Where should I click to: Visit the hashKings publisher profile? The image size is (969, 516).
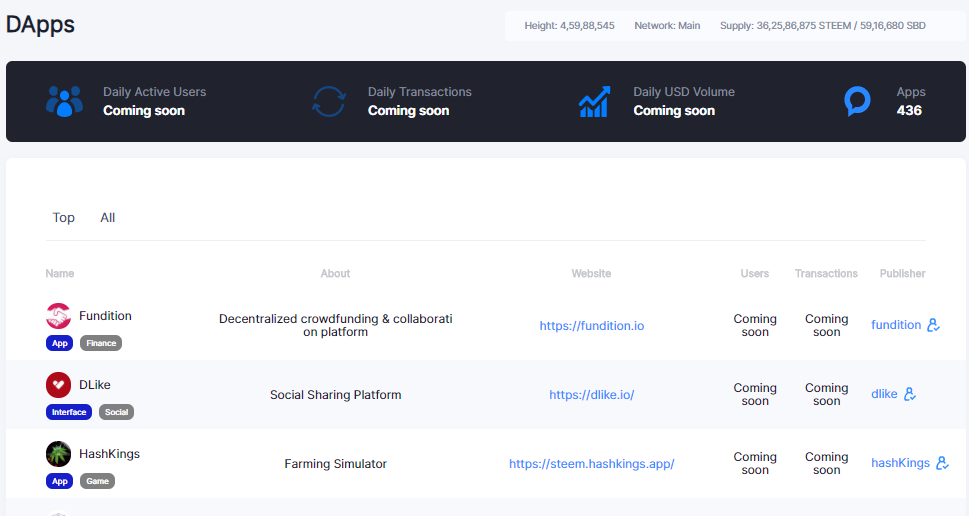pos(900,463)
